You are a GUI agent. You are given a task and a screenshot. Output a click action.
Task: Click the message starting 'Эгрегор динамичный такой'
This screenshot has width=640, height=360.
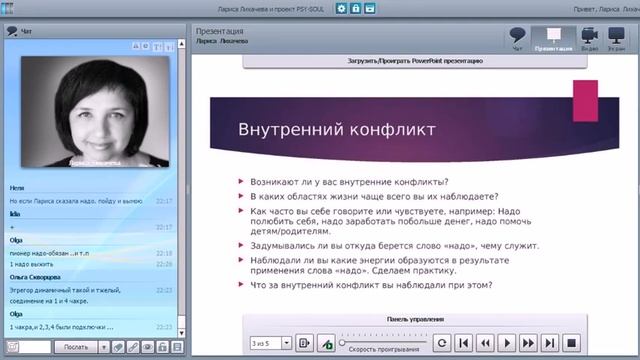point(65,296)
